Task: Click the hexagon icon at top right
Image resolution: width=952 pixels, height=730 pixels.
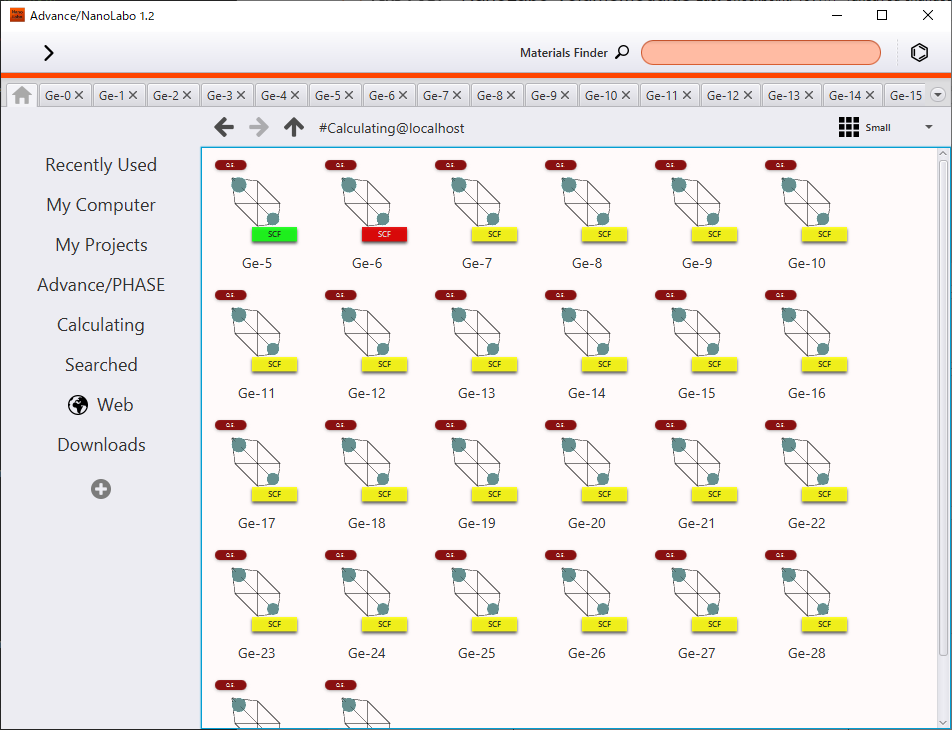Action: point(919,53)
